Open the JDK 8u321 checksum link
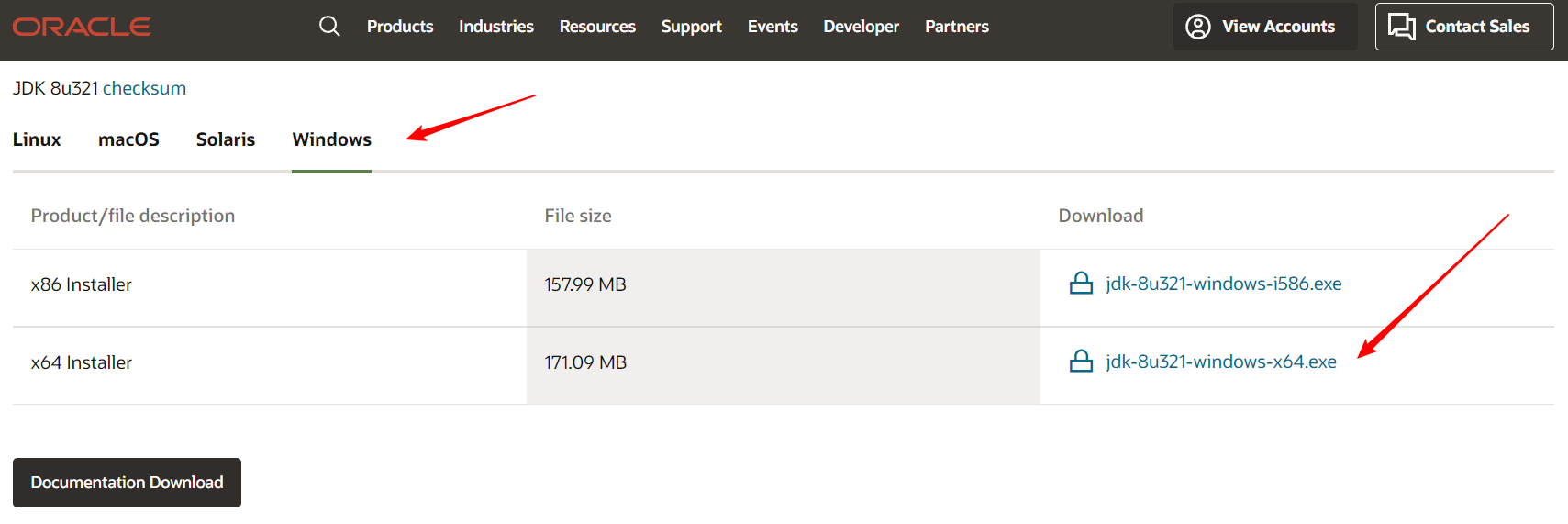The image size is (1568, 524). click(x=144, y=88)
